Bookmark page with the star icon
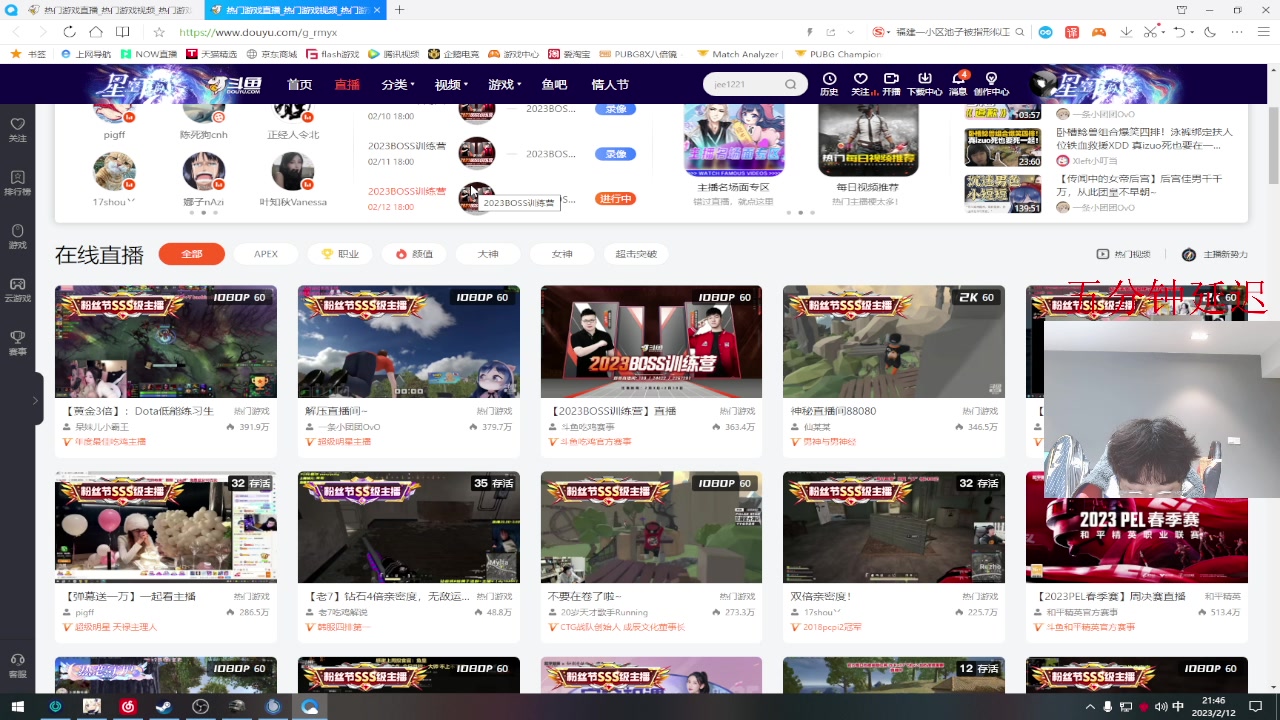Screen dimensions: 1280x720 [159, 32]
